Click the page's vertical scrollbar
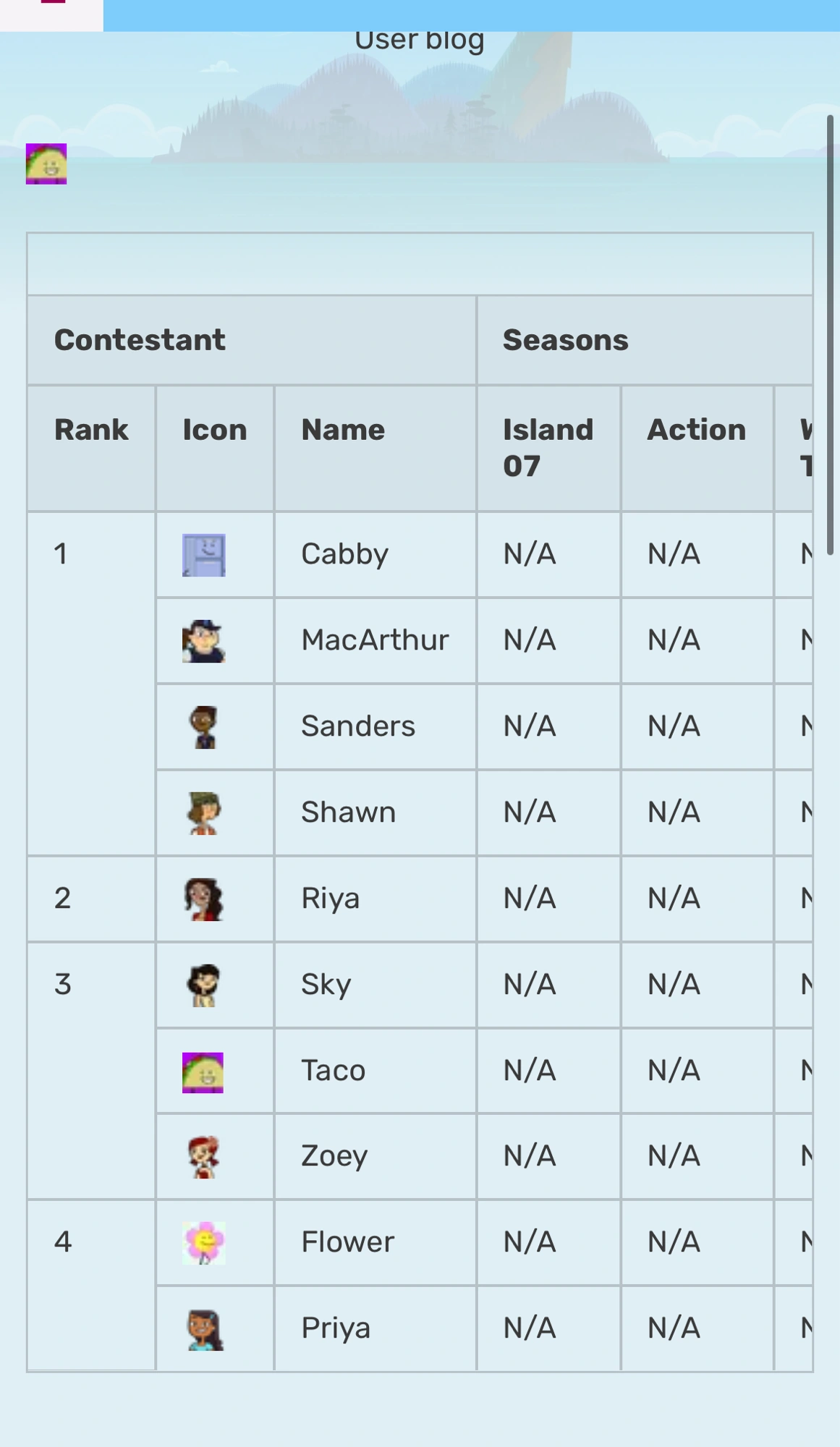Viewport: 840px width, 1447px height. (830, 333)
